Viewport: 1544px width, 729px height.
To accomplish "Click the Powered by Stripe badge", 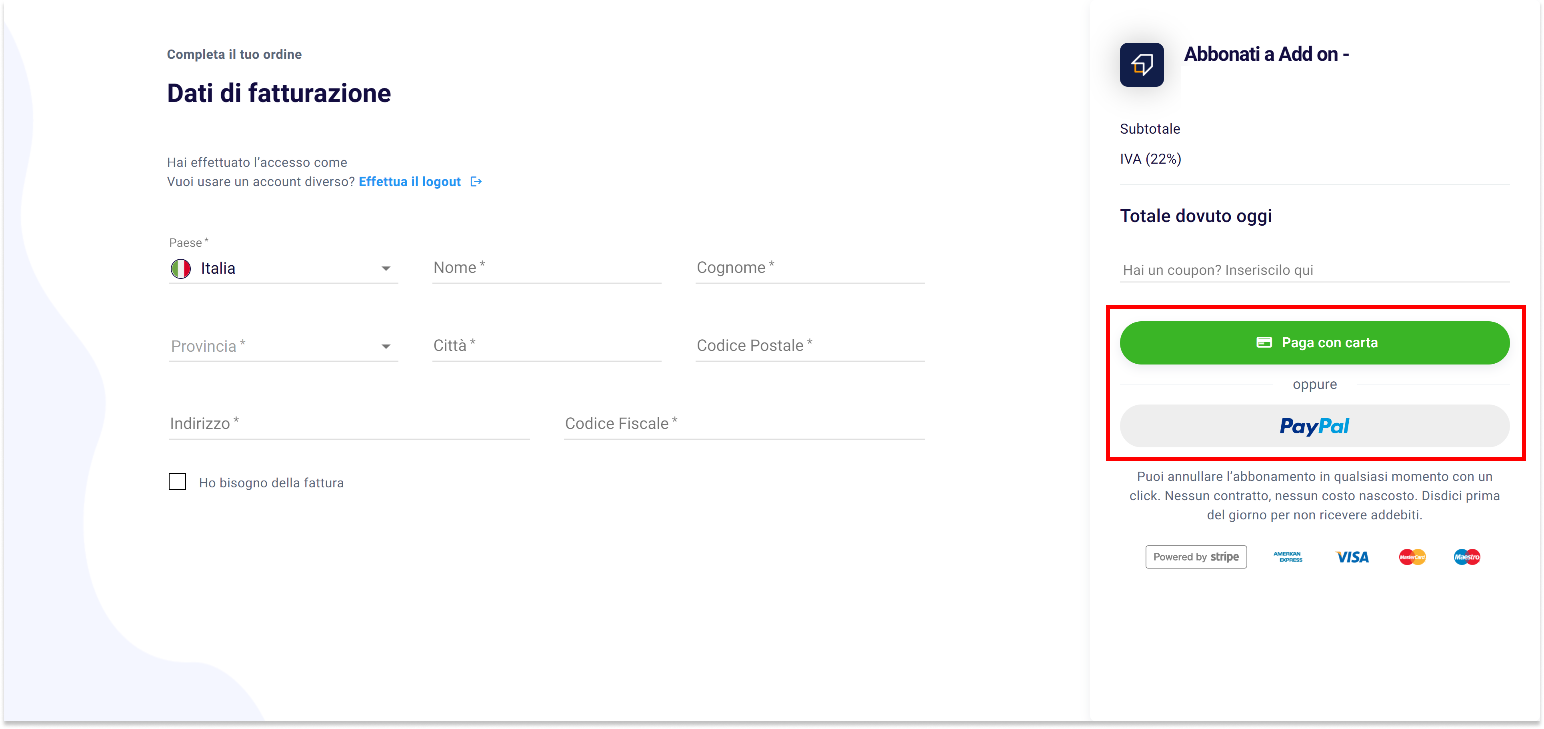I will pos(1195,557).
